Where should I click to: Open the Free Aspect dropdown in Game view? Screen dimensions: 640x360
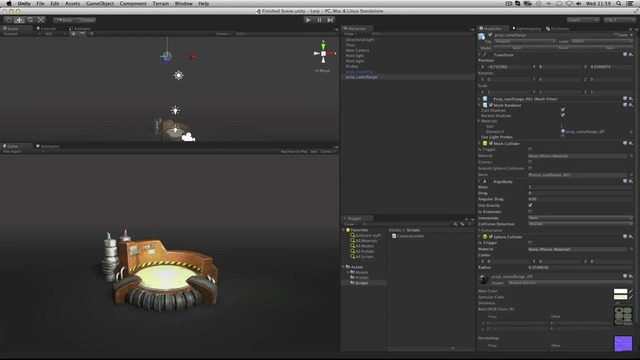[x=23, y=152]
